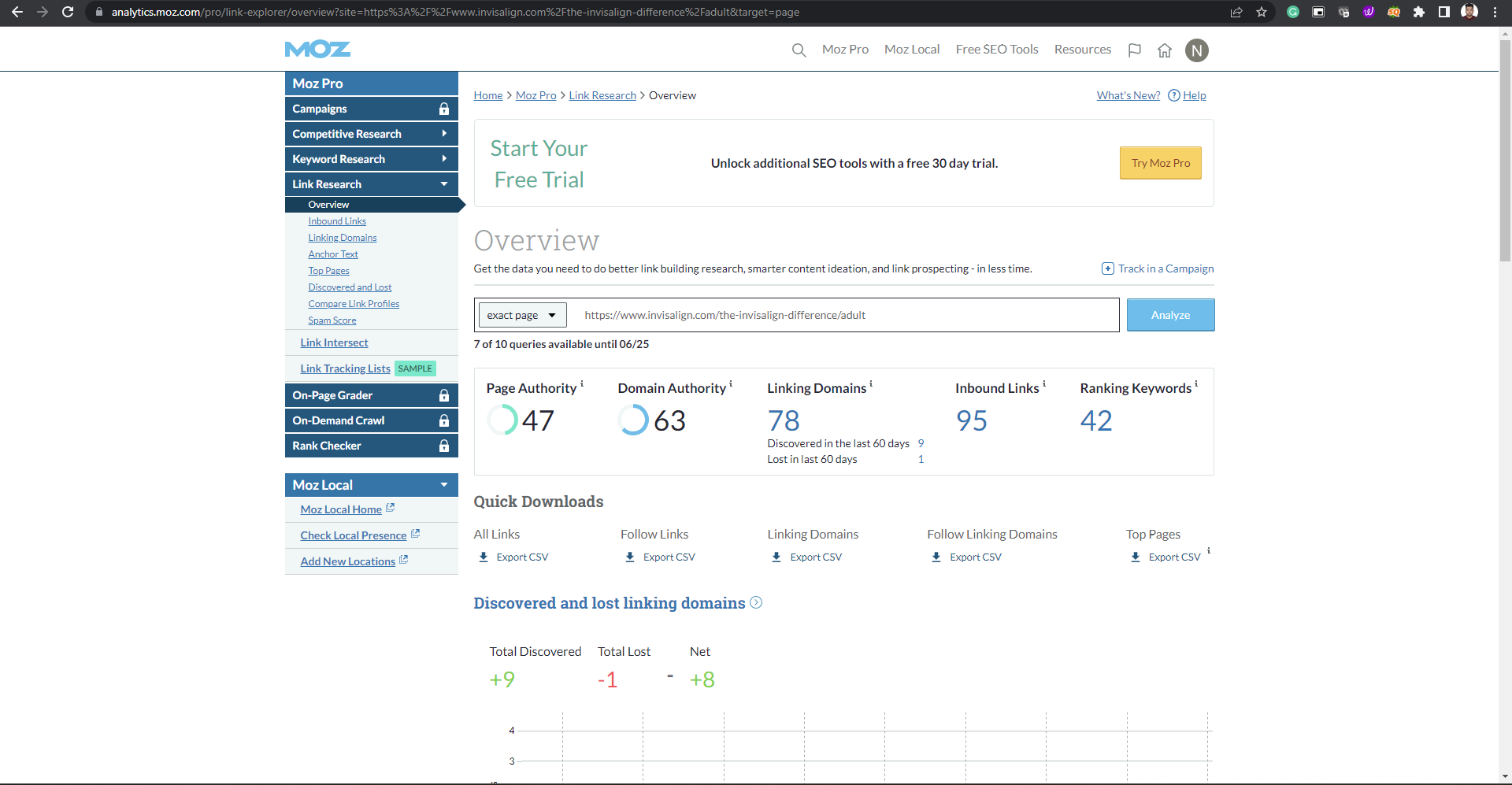Click the Linking Domains info icon
Image resolution: width=1512 pixels, height=785 pixels.
click(871, 383)
